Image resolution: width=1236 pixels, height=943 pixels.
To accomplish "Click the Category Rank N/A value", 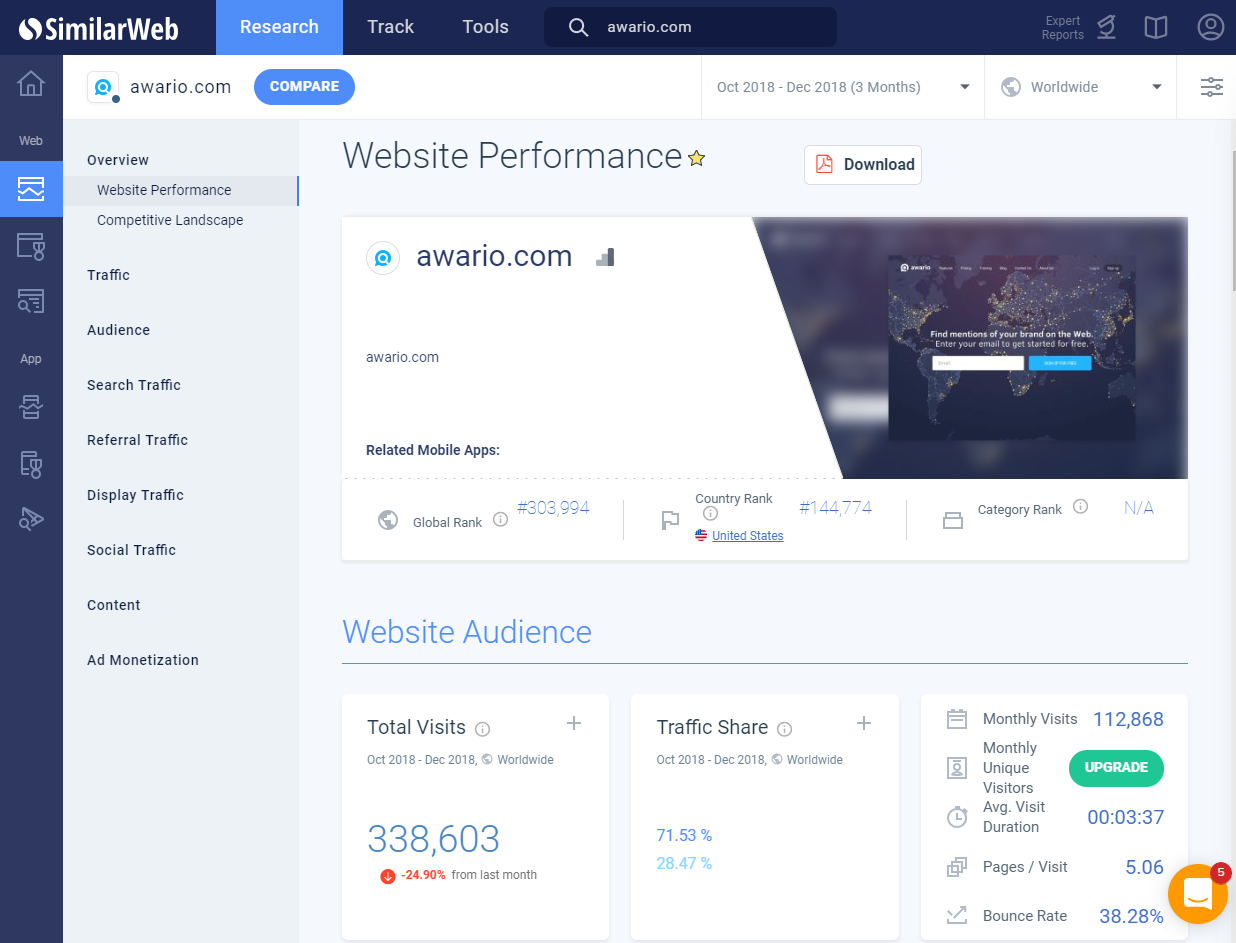I will pos(1139,508).
